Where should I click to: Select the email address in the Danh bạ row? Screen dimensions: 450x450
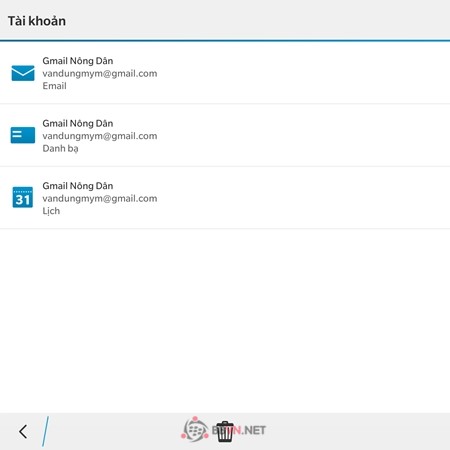click(100, 136)
